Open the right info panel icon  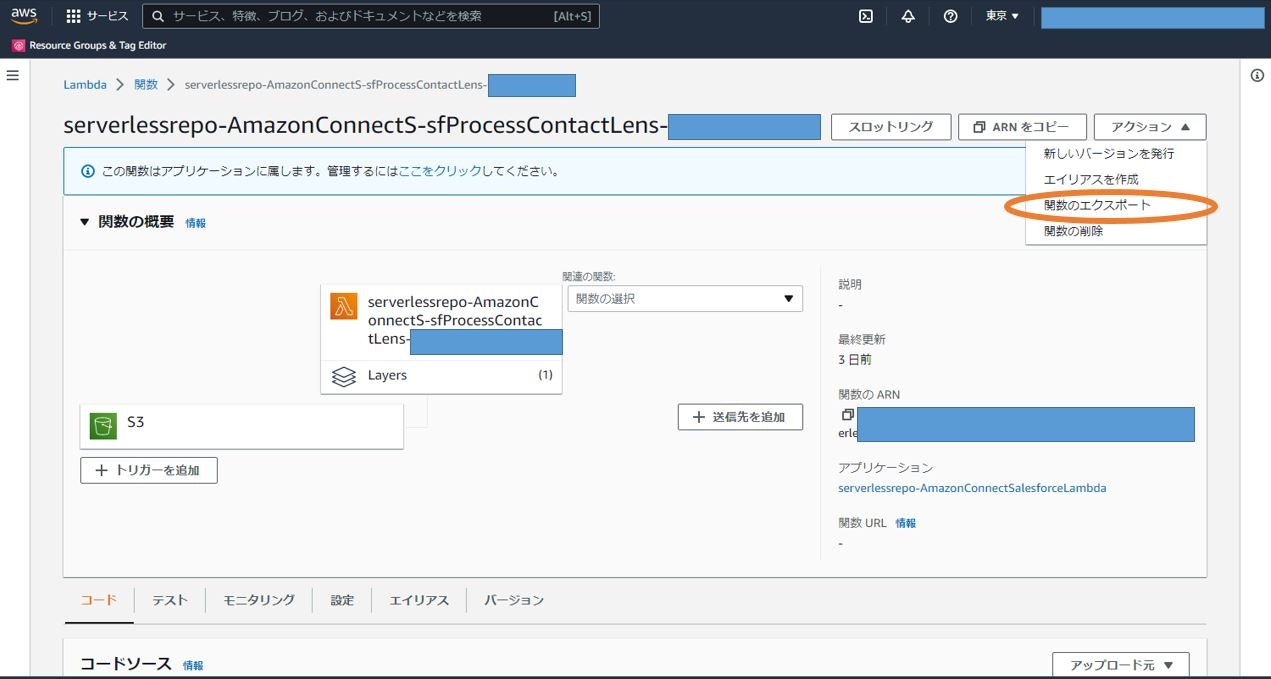coord(1258,76)
